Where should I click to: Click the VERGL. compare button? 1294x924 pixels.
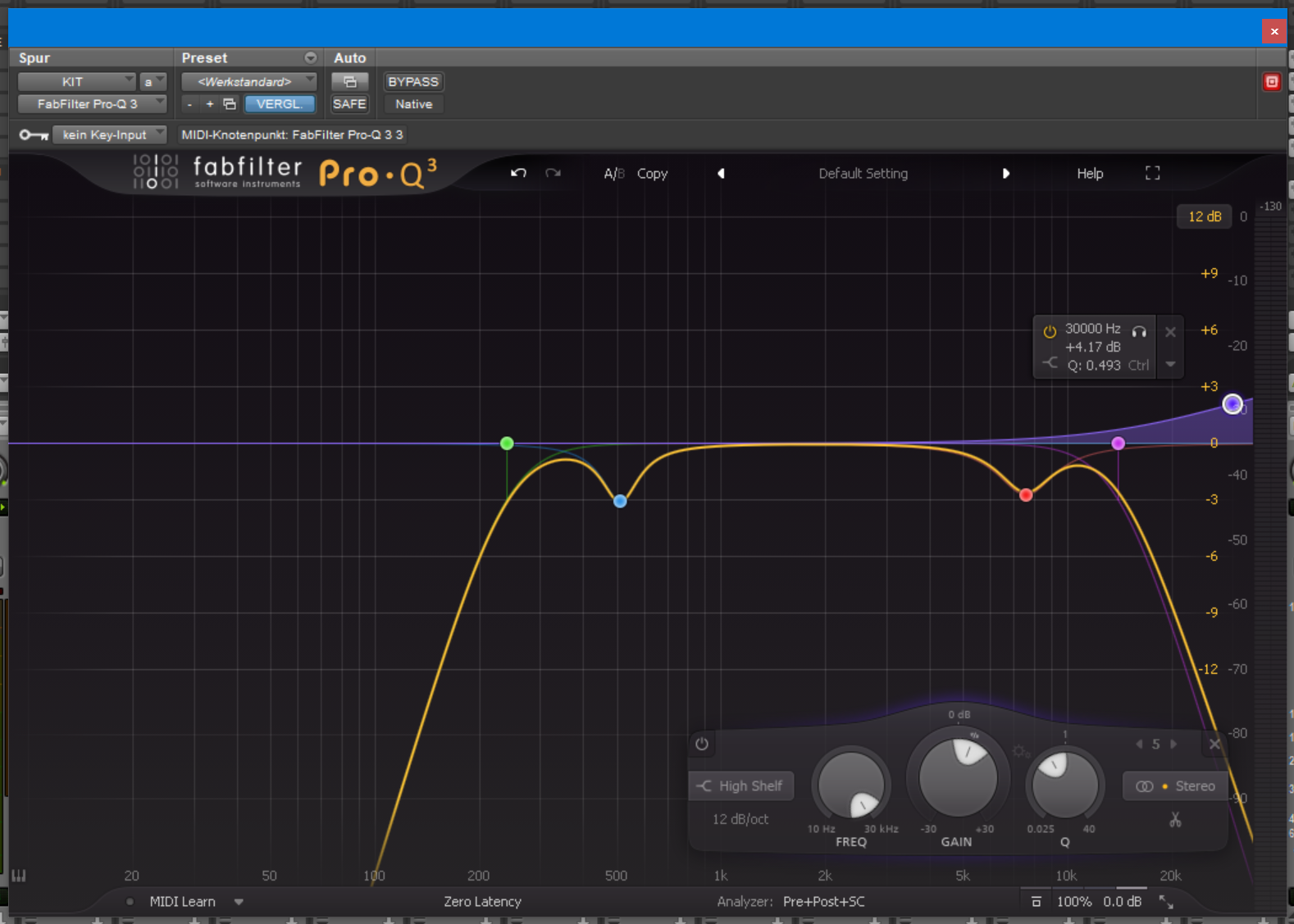pos(280,104)
